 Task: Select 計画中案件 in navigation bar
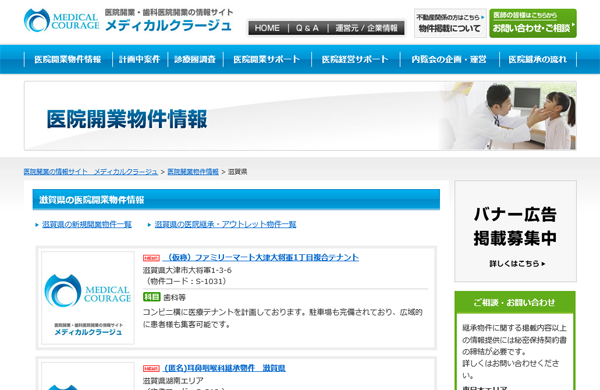click(x=139, y=59)
